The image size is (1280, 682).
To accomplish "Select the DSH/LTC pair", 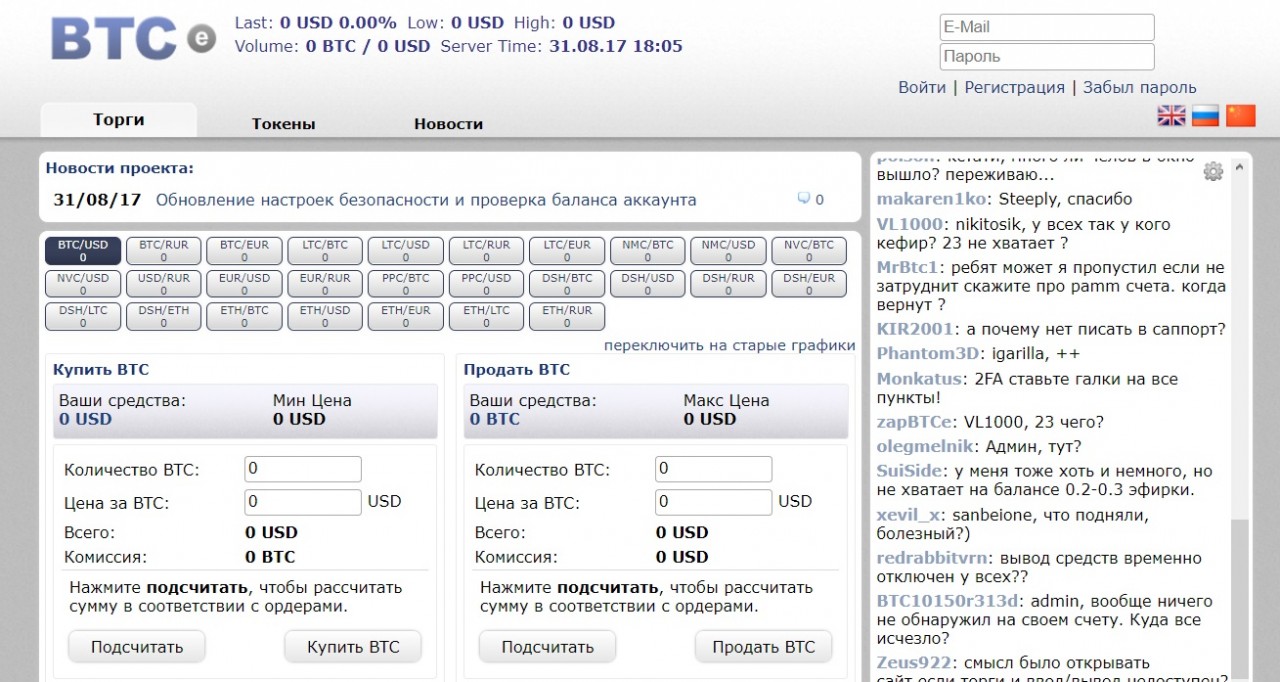I will 83,316.
